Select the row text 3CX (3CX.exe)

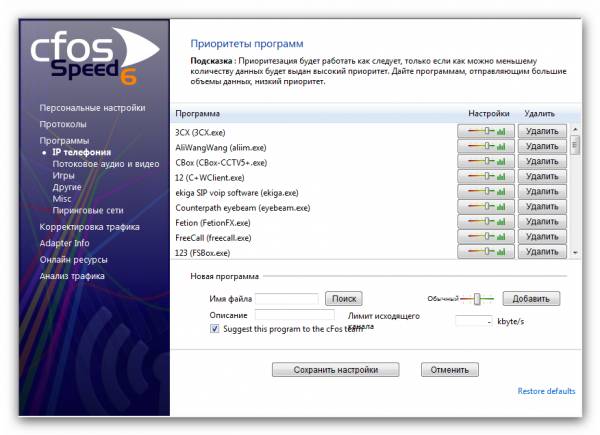[200, 132]
